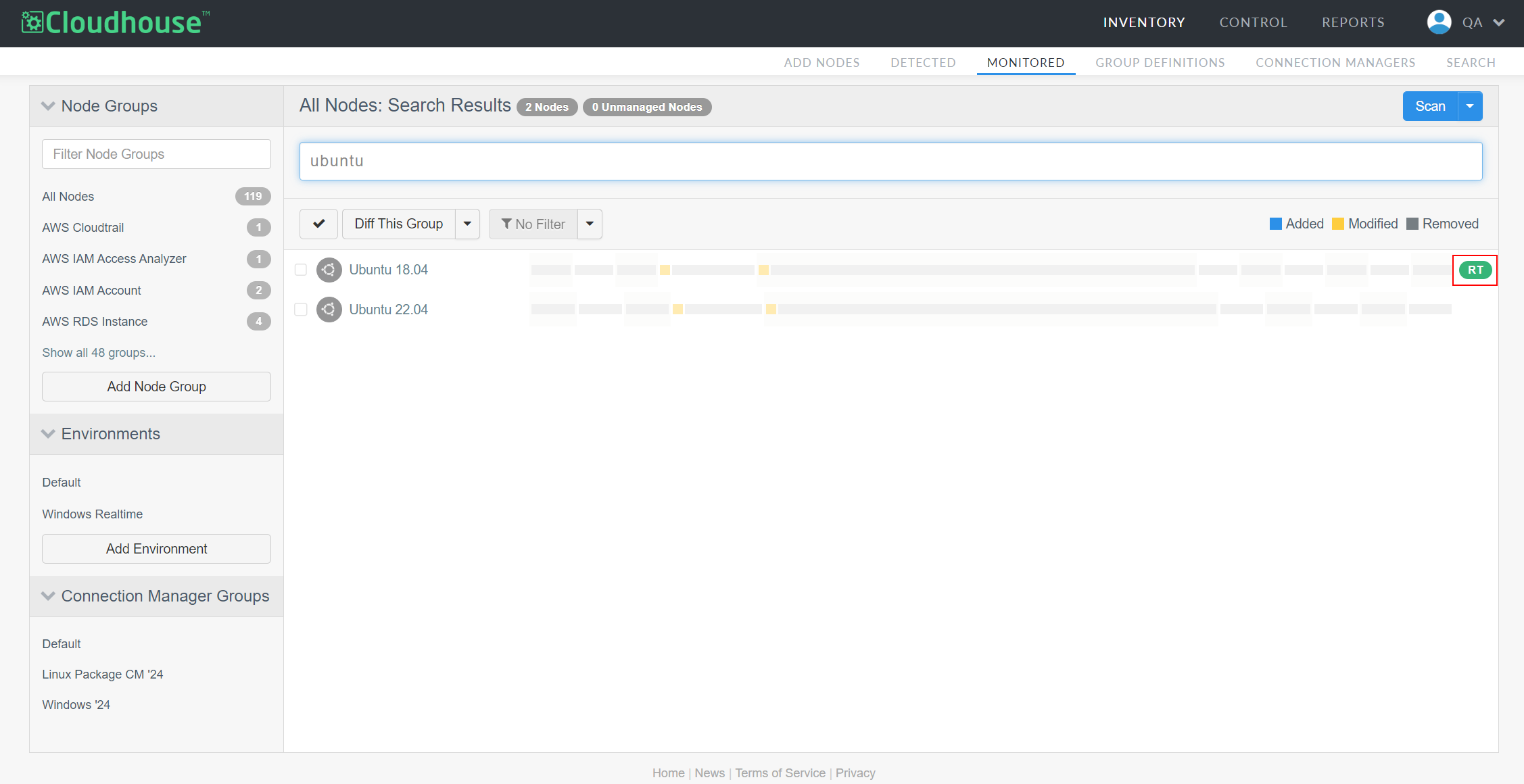This screenshot has height=784, width=1524.
Task: Select the Windows '24 connection manager group
Action: click(76, 705)
